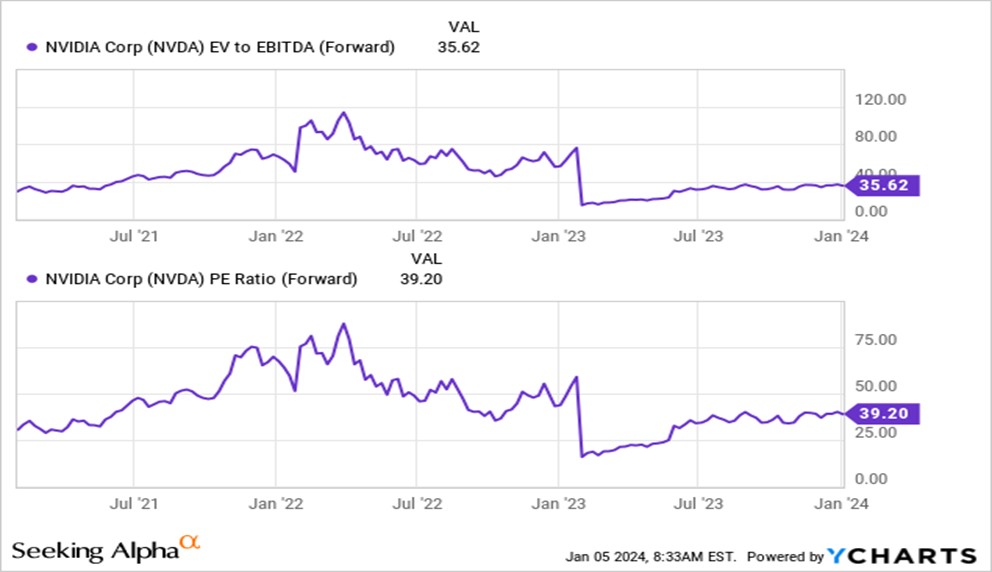Select the NVIDIA PE Ratio (Forward) legend label

[201, 279]
